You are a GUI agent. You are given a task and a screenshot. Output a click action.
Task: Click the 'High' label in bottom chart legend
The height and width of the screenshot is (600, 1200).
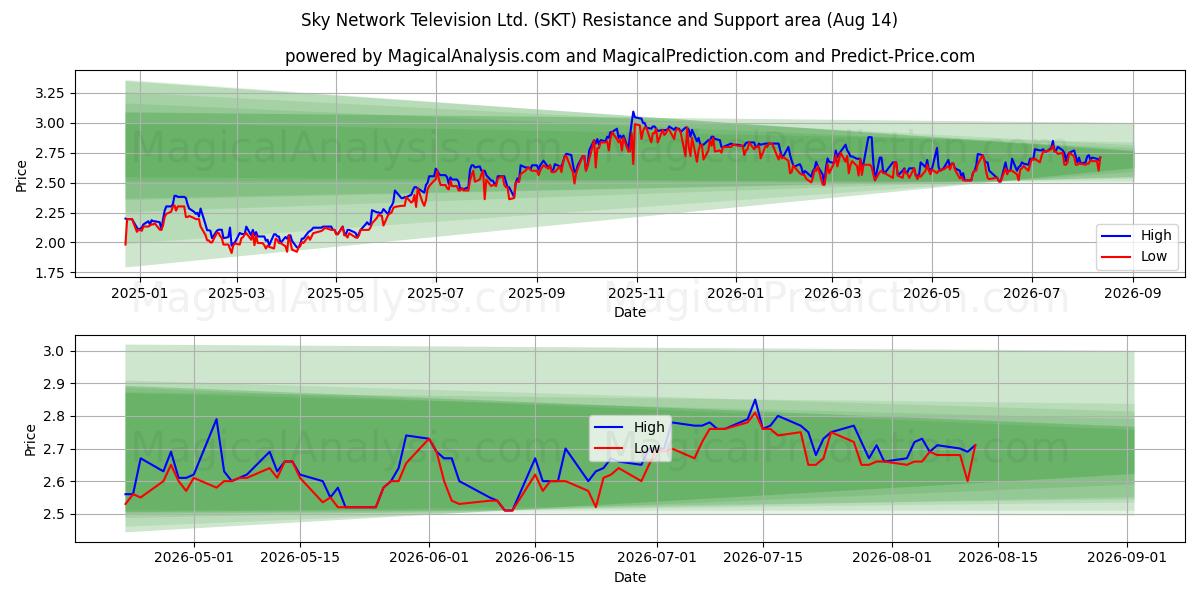[x=649, y=427]
